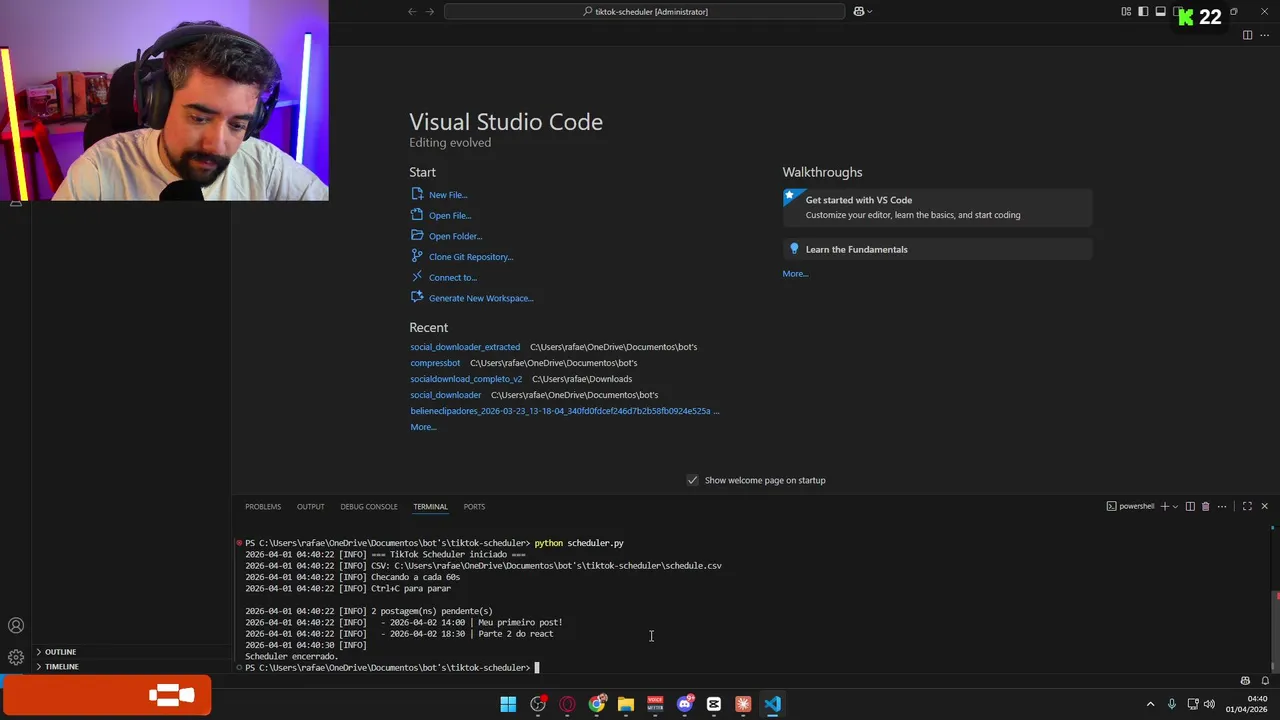Click Clone Git Repository link
Viewport: 1280px width, 720px height.
point(471,257)
